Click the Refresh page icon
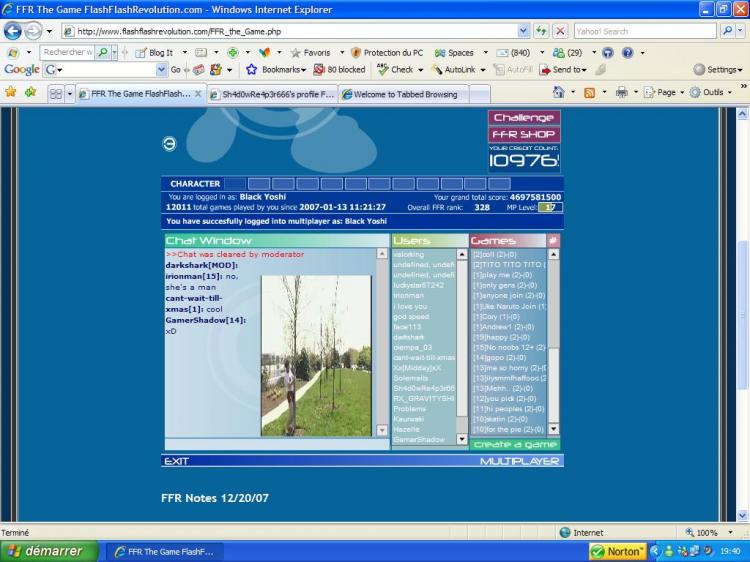 (541, 31)
